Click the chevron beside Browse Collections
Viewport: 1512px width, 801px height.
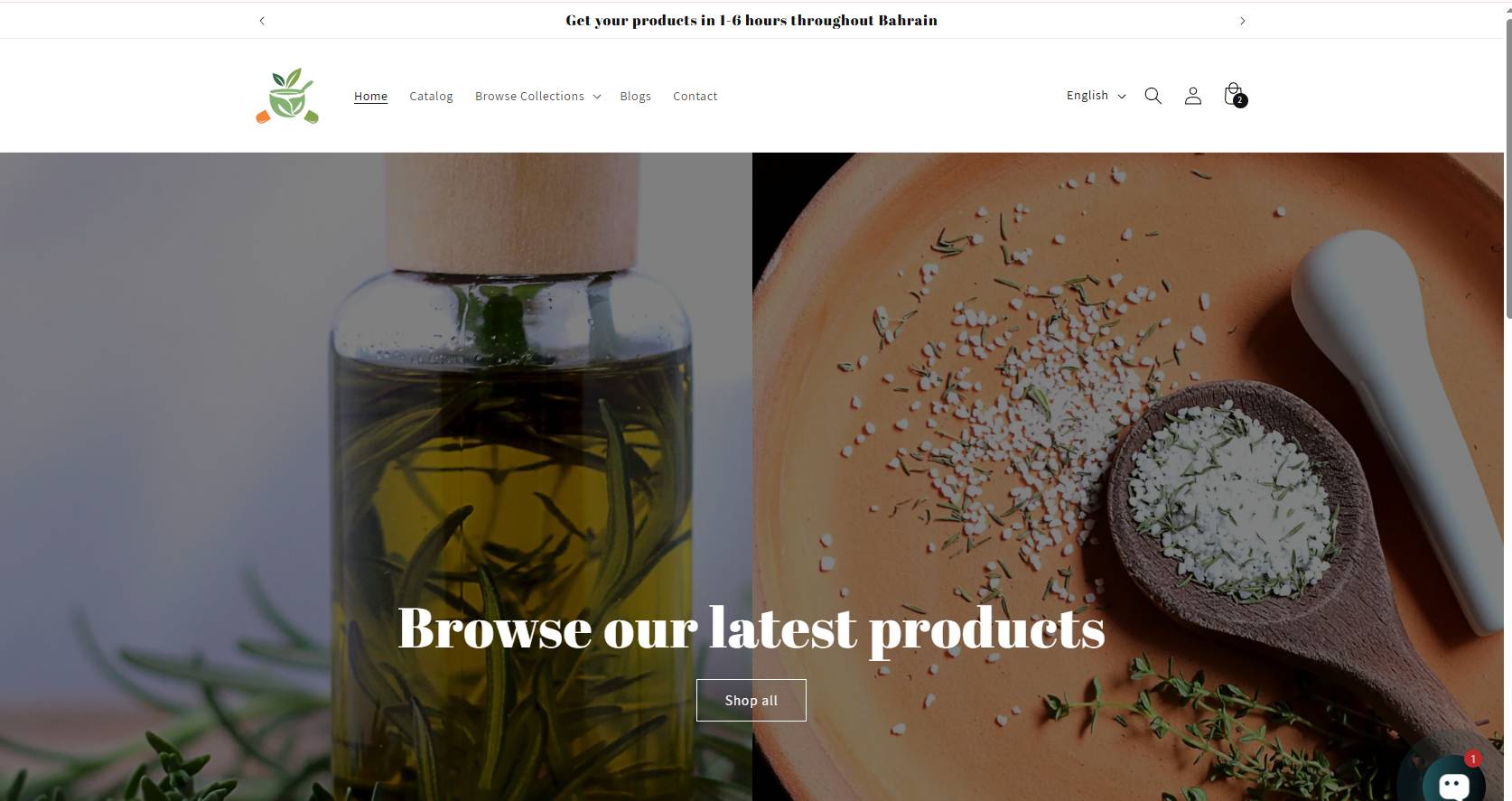point(597,97)
